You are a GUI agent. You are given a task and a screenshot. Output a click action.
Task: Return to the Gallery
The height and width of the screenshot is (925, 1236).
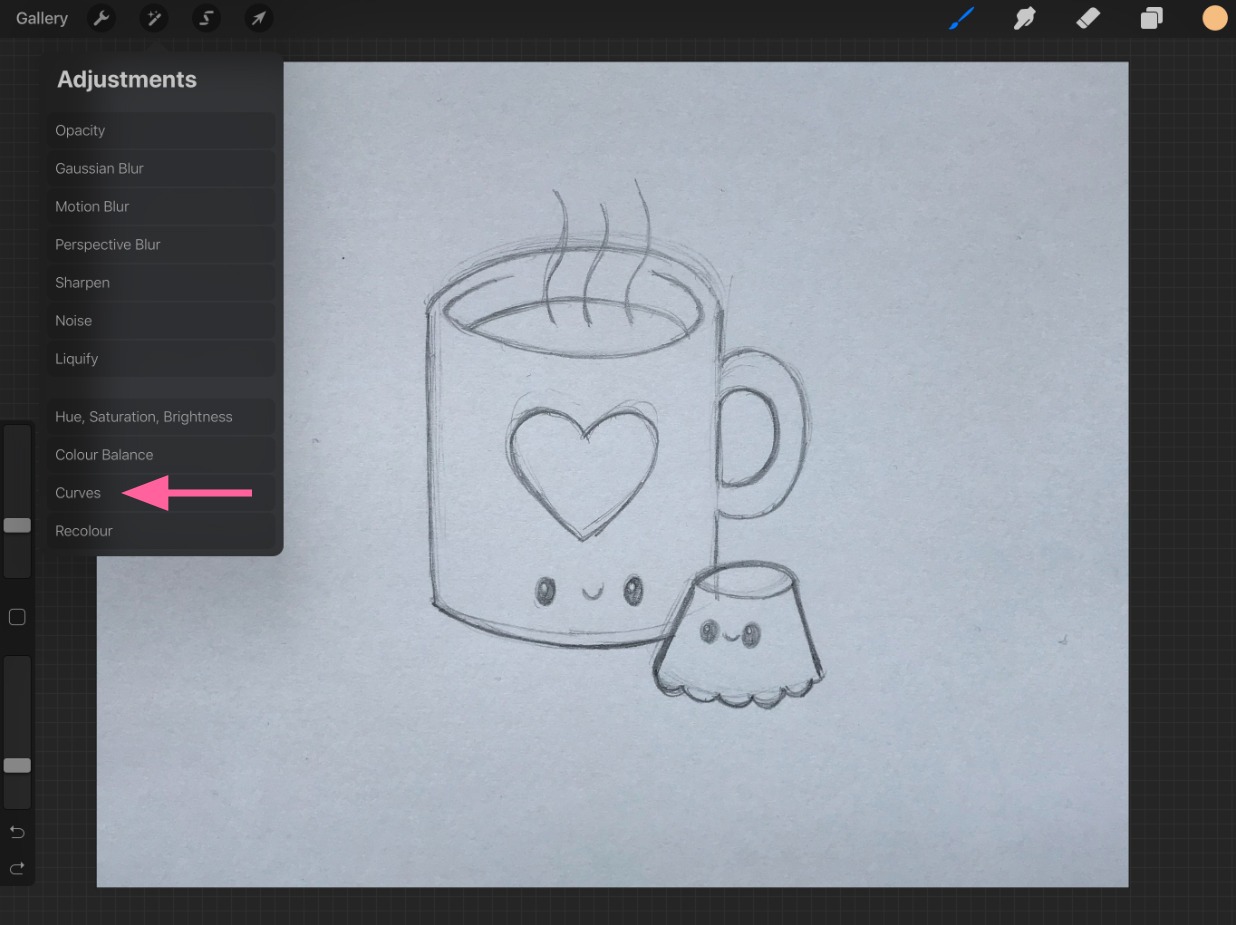[40, 18]
